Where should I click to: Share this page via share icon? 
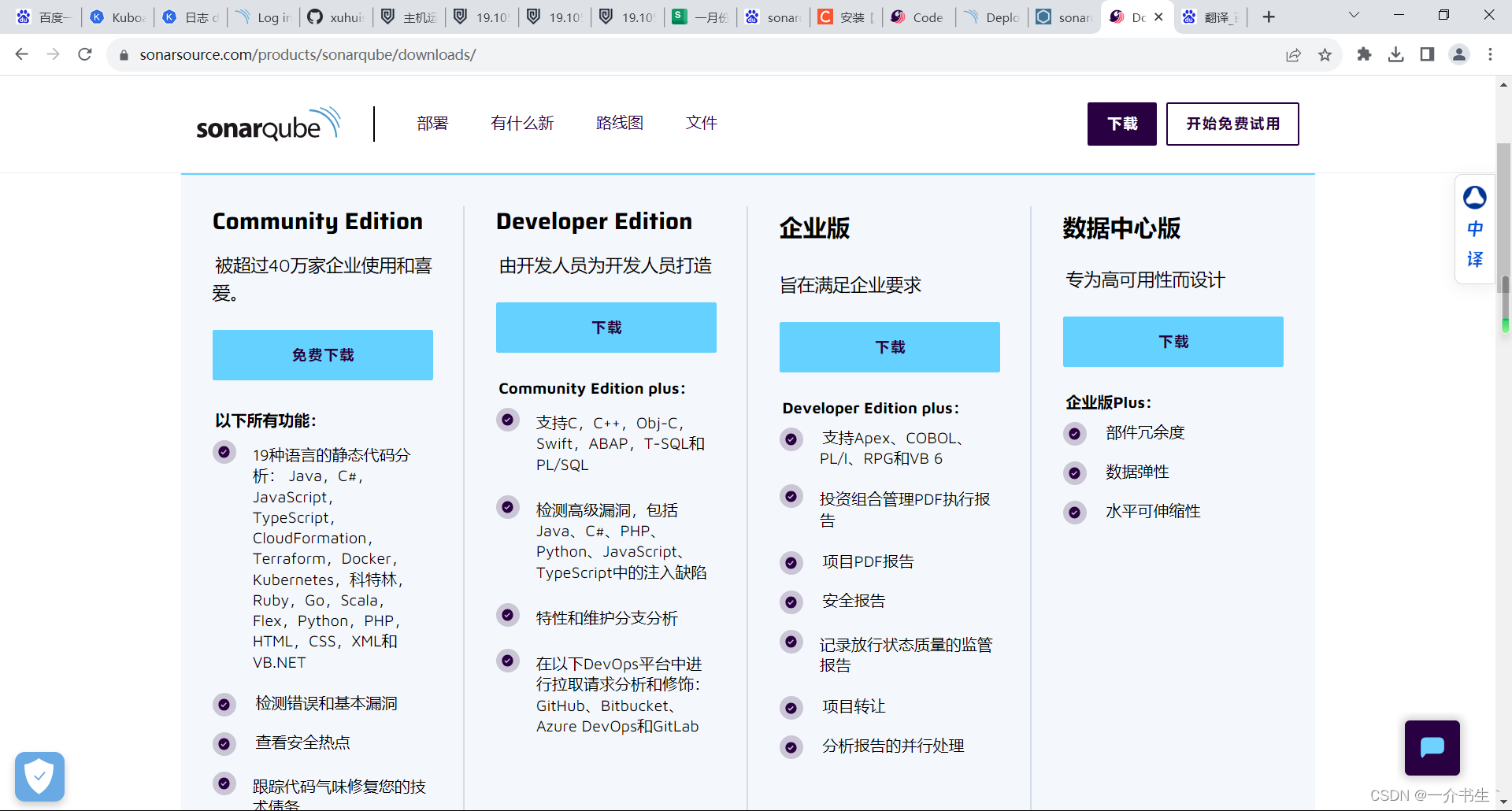tap(1293, 54)
